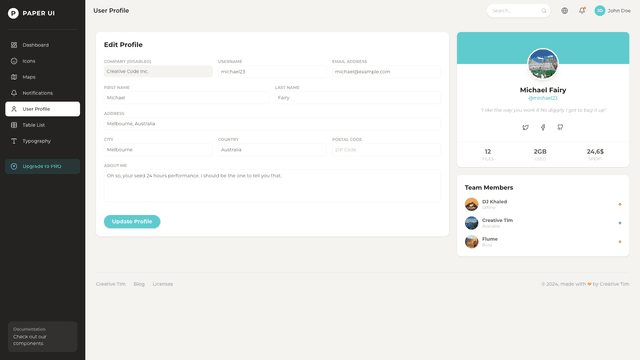This screenshot has width=640, height=360.
Task: Click Michael Fairy's profile photo
Action: click(543, 64)
